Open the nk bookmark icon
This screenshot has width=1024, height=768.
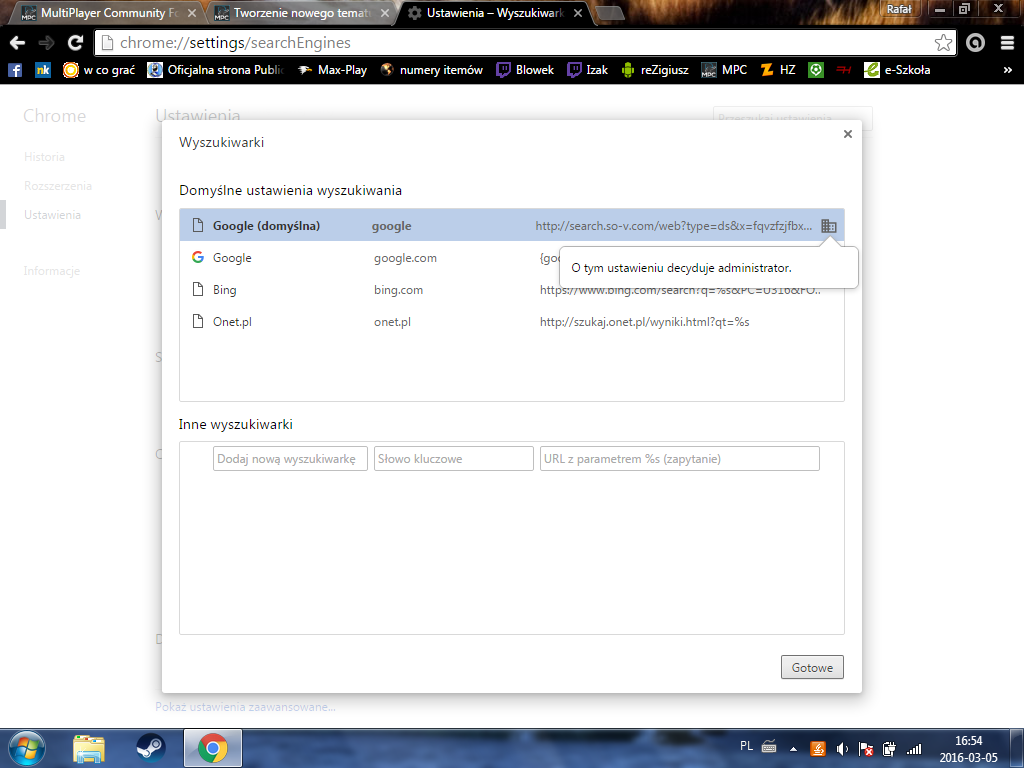click(43, 70)
